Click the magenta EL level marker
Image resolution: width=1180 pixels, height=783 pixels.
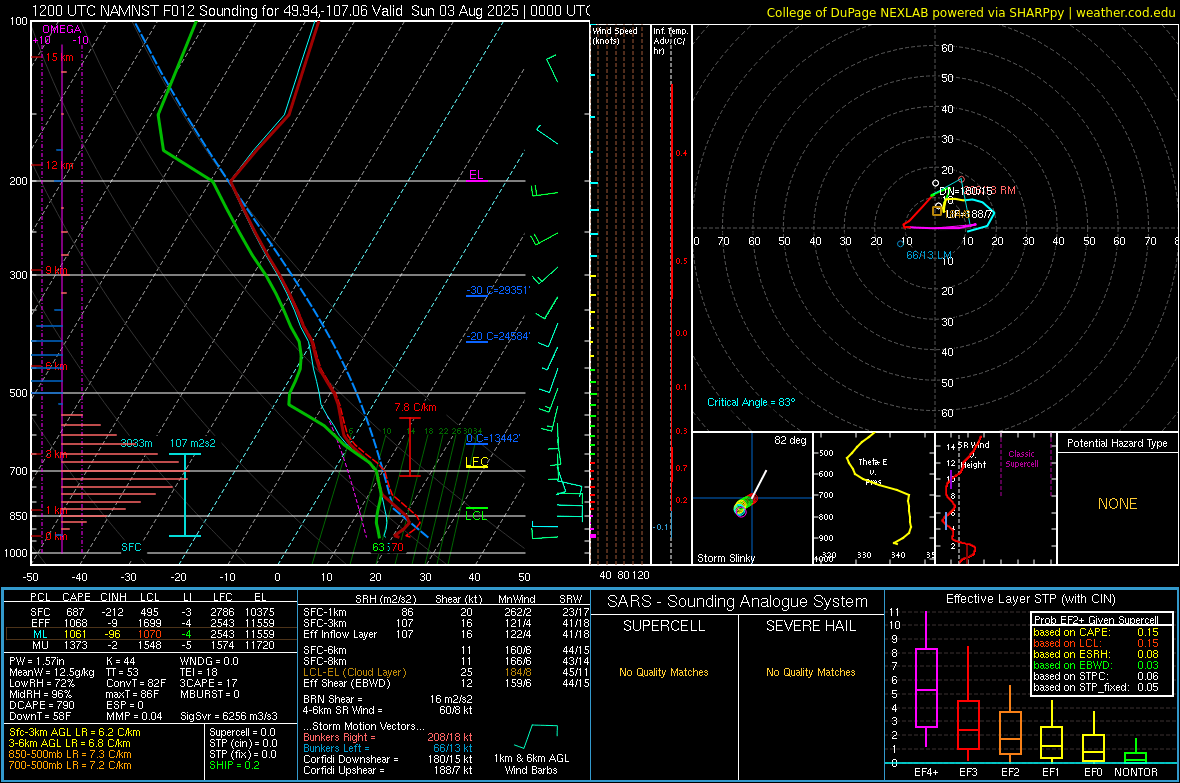coord(476,175)
